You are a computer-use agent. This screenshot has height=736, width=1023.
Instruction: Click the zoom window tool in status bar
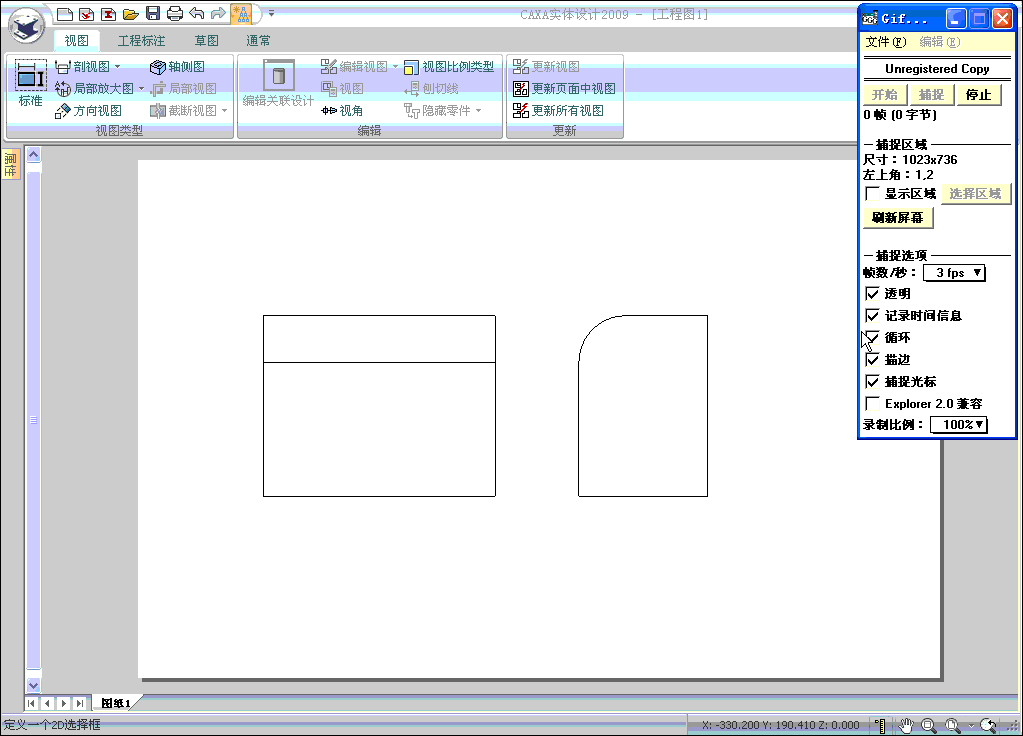[x=928, y=725]
